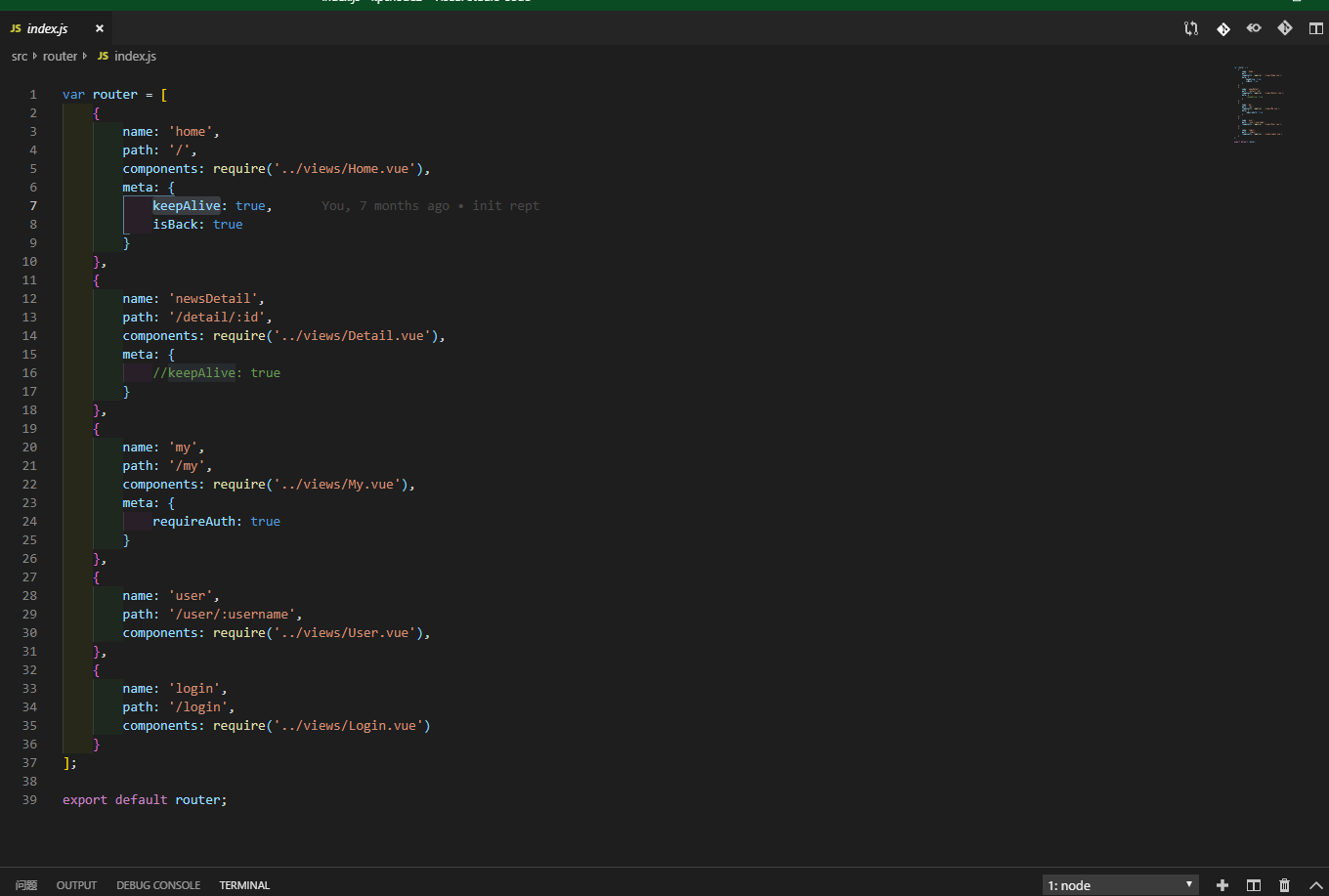The image size is (1329, 896).
Task: Click the 'You, 7 months ago • init rept' annotation
Action: (x=430, y=206)
